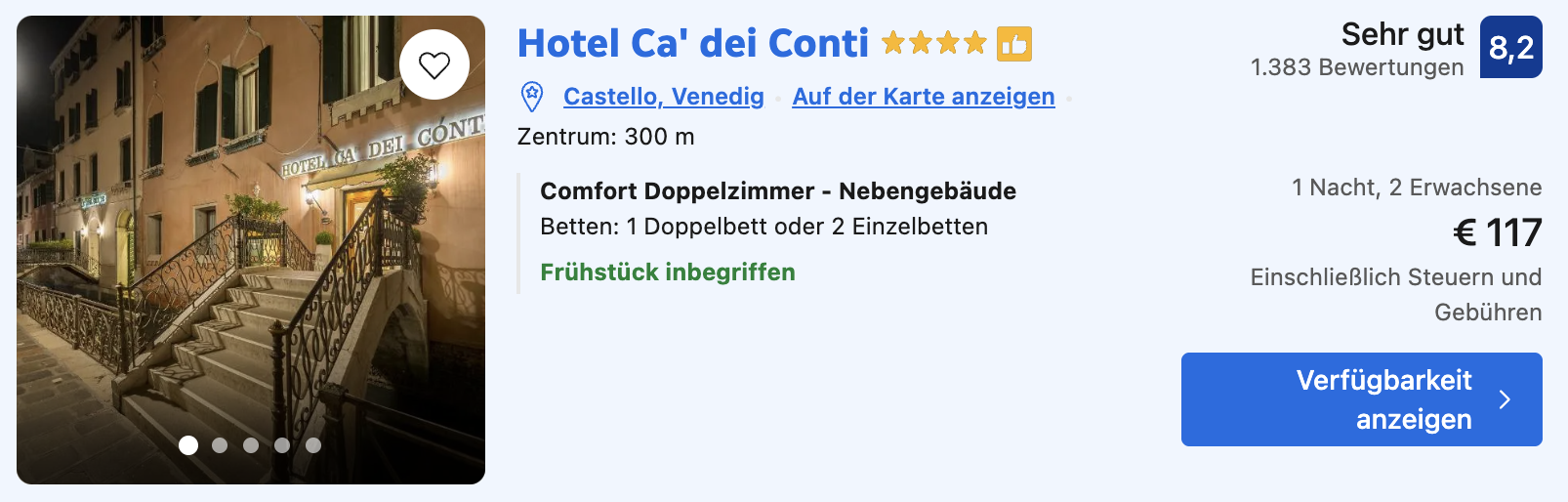Click the chevron arrow on the availability button

click(x=1505, y=399)
